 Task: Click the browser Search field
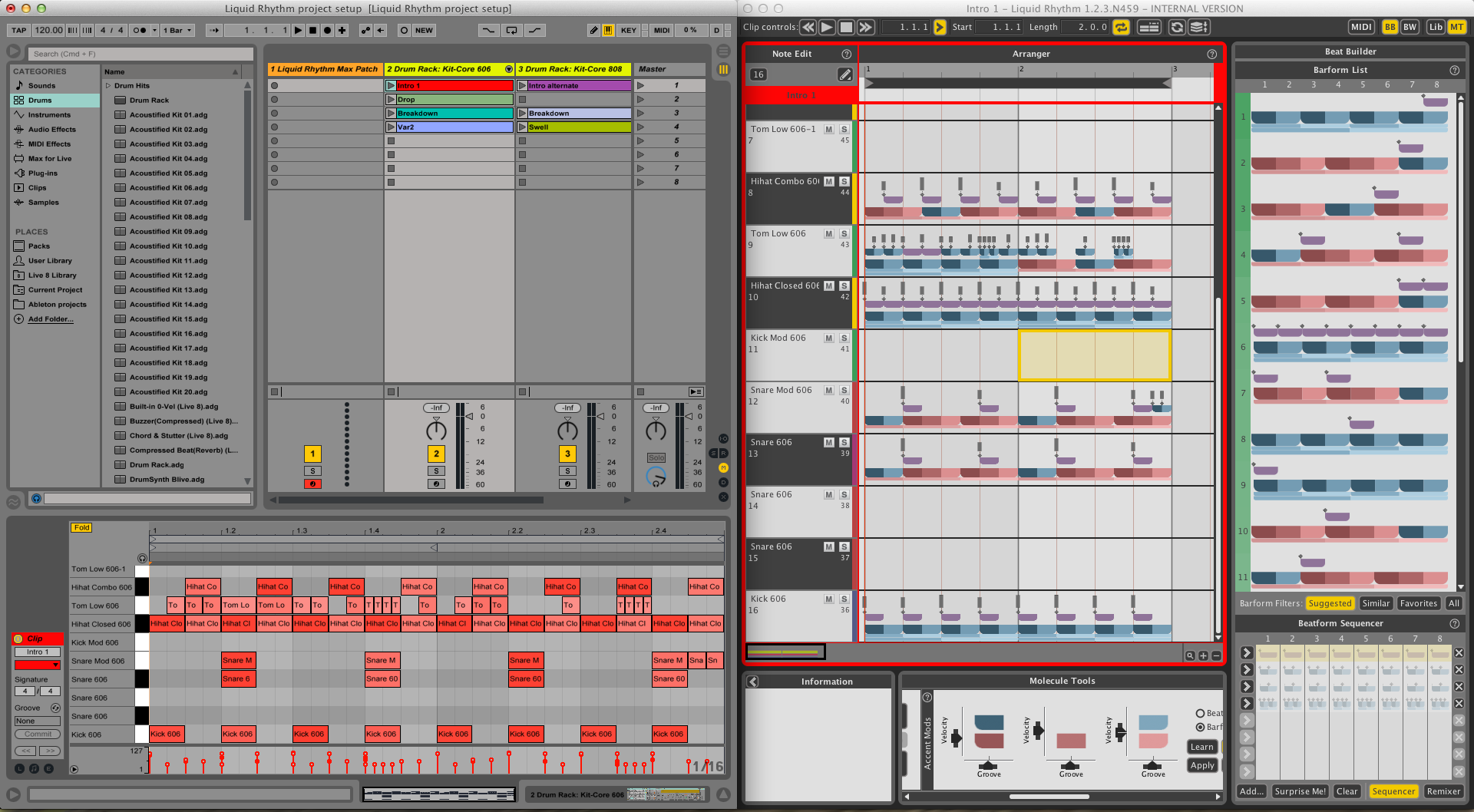[x=140, y=54]
